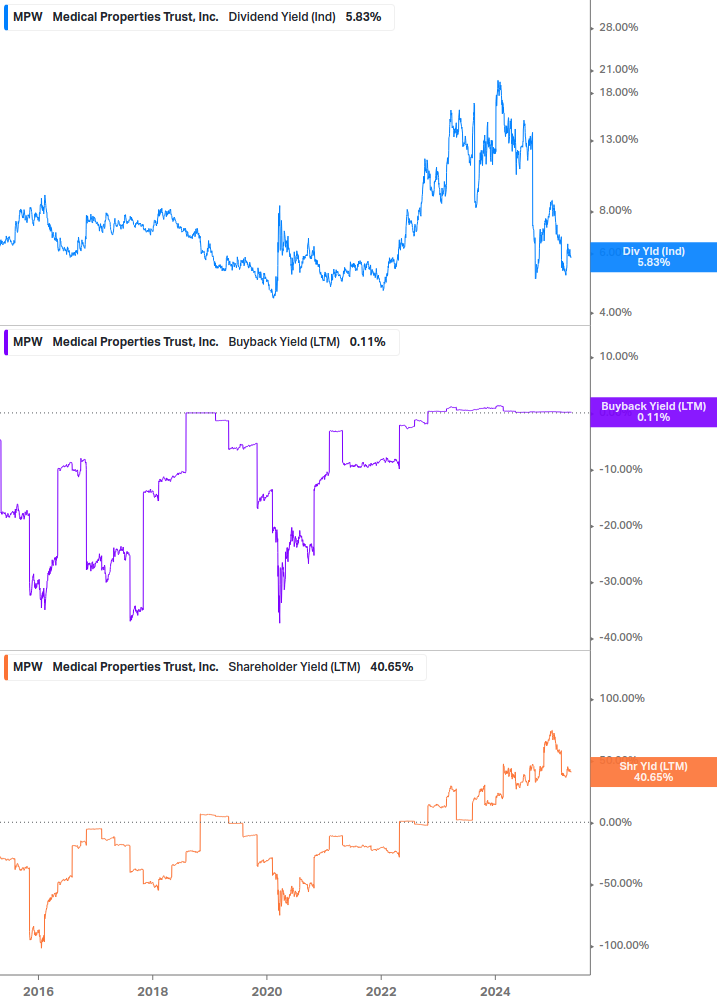The height and width of the screenshot is (1005, 717).
Task: Click the 40.65% value in the shareholder legend
Action: (391, 667)
